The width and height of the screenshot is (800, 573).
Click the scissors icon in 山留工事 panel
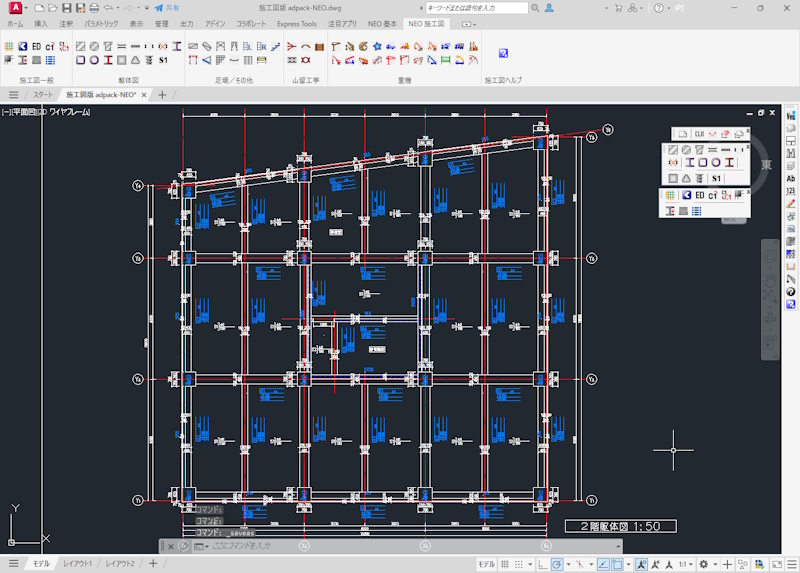pyautogui.click(x=291, y=46)
